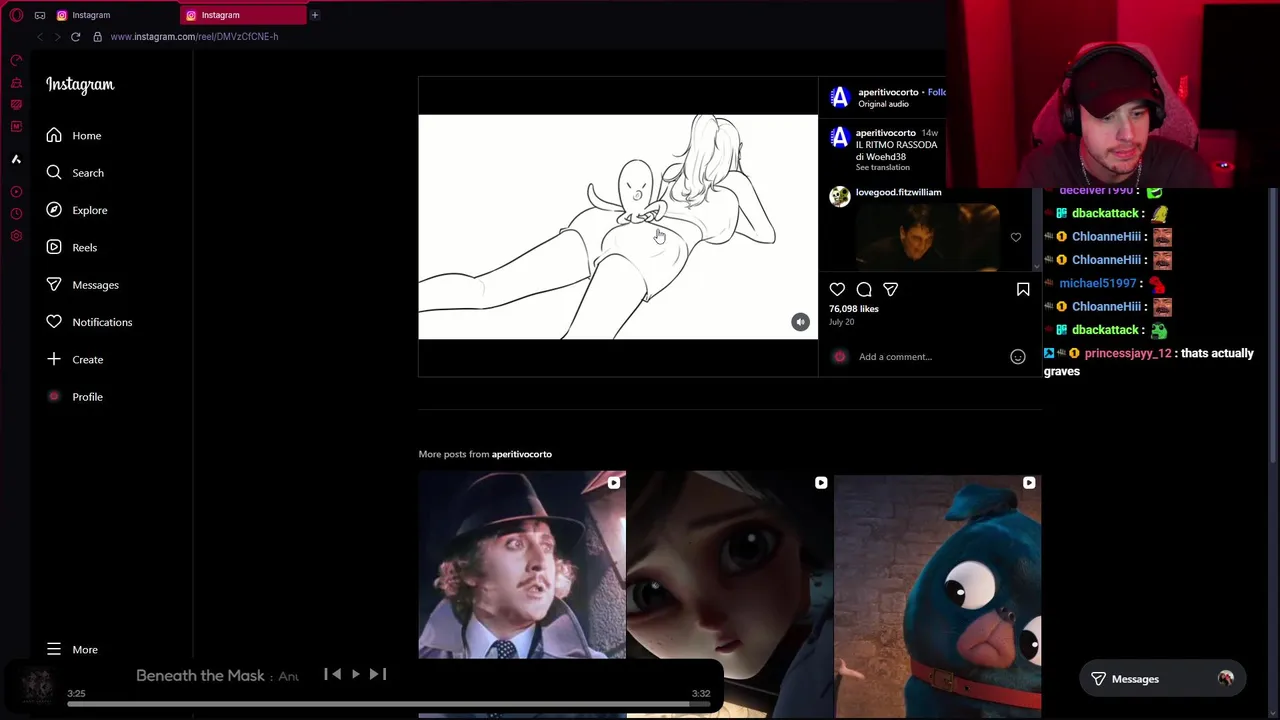1280x720 pixels.
Task: Open the Explore page
Action: coord(76,210)
